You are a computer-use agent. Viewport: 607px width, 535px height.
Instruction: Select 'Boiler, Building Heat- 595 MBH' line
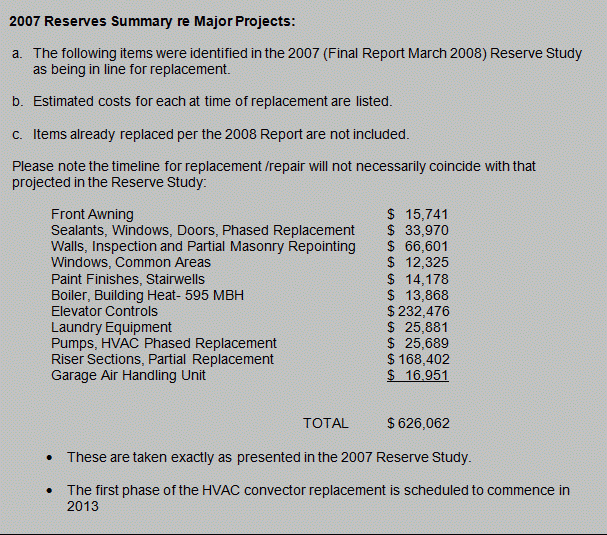[147, 295]
